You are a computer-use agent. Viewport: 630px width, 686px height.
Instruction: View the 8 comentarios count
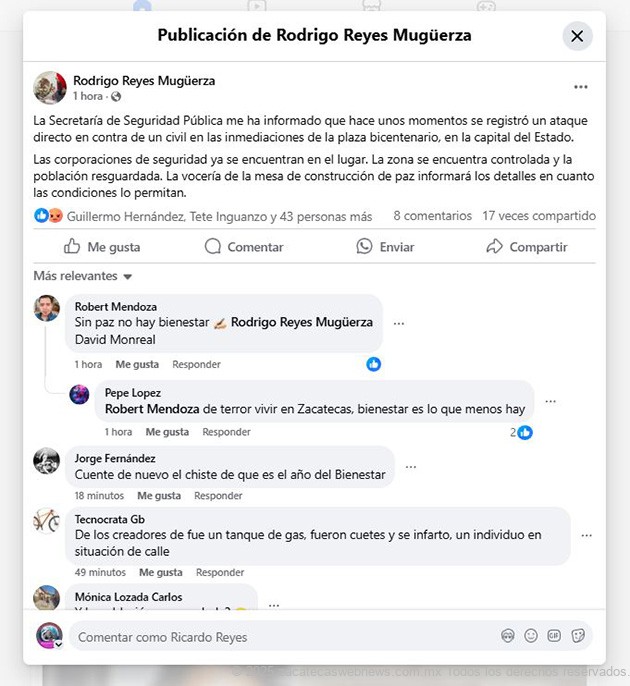click(x=432, y=216)
